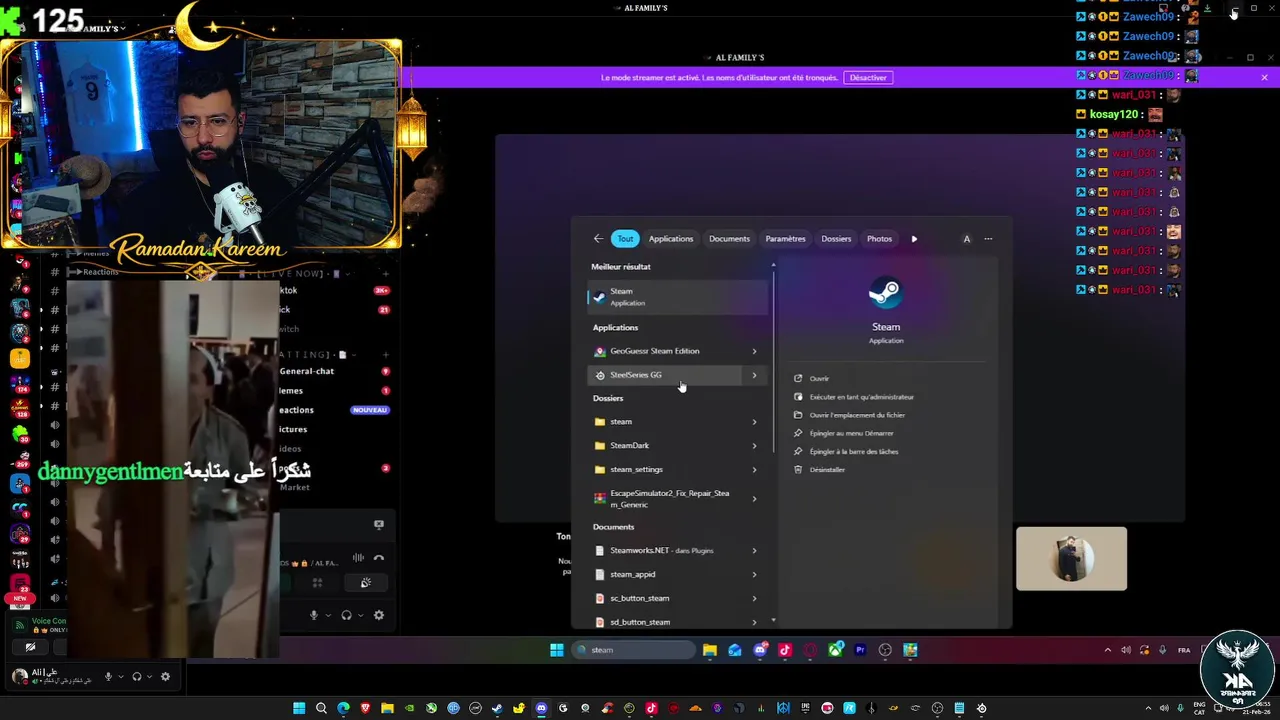Open Discord in streamed taskbar
Viewport: 1280px width, 720px height.
[x=760, y=650]
